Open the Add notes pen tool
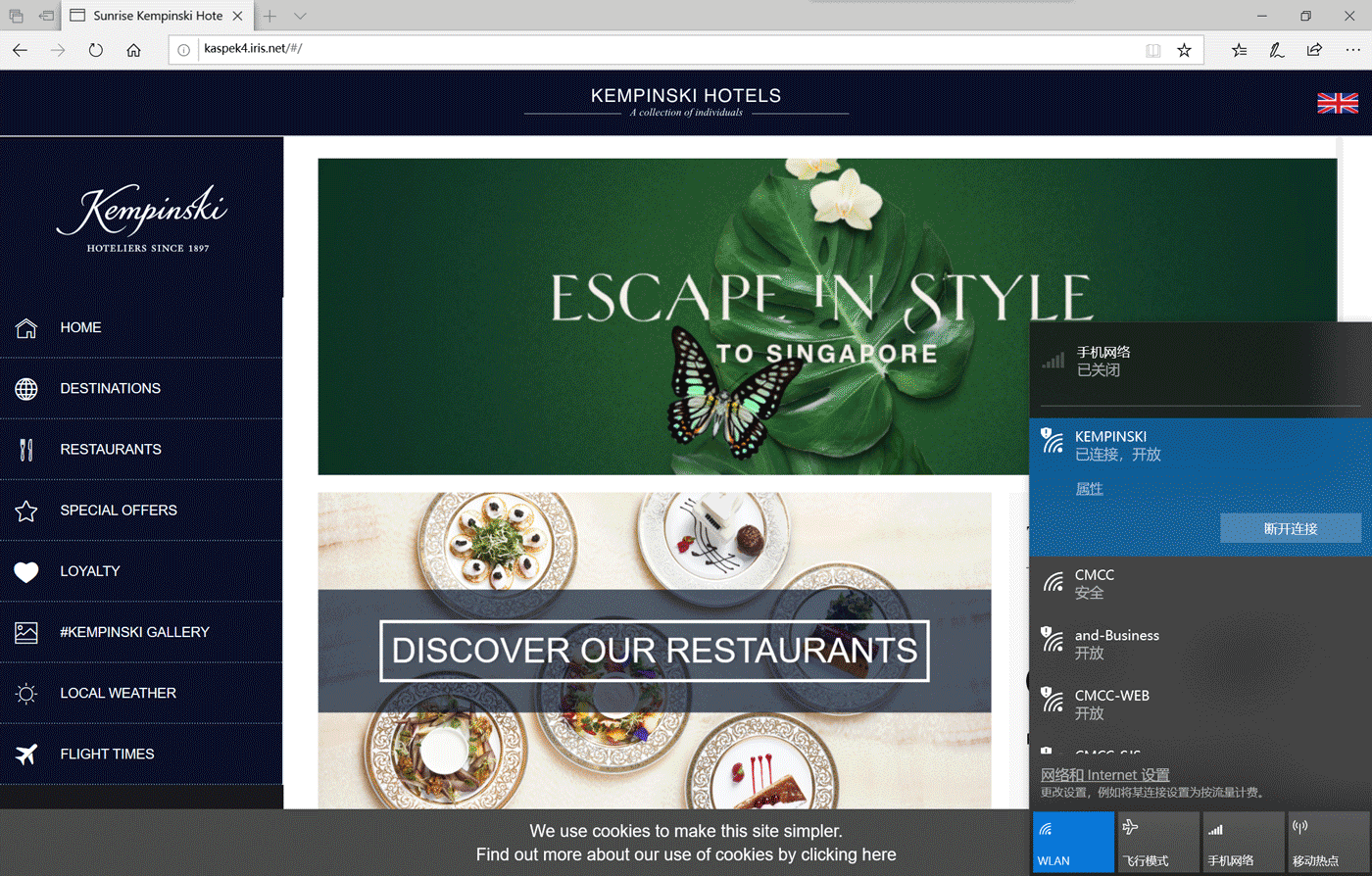The image size is (1372, 876). tap(1277, 50)
